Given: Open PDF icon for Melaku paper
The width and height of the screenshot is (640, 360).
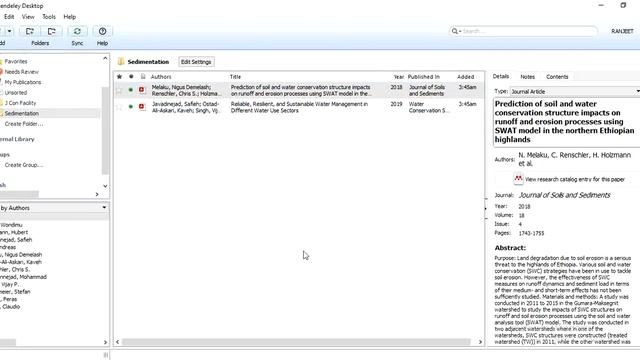Looking at the screenshot, I should [142, 89].
